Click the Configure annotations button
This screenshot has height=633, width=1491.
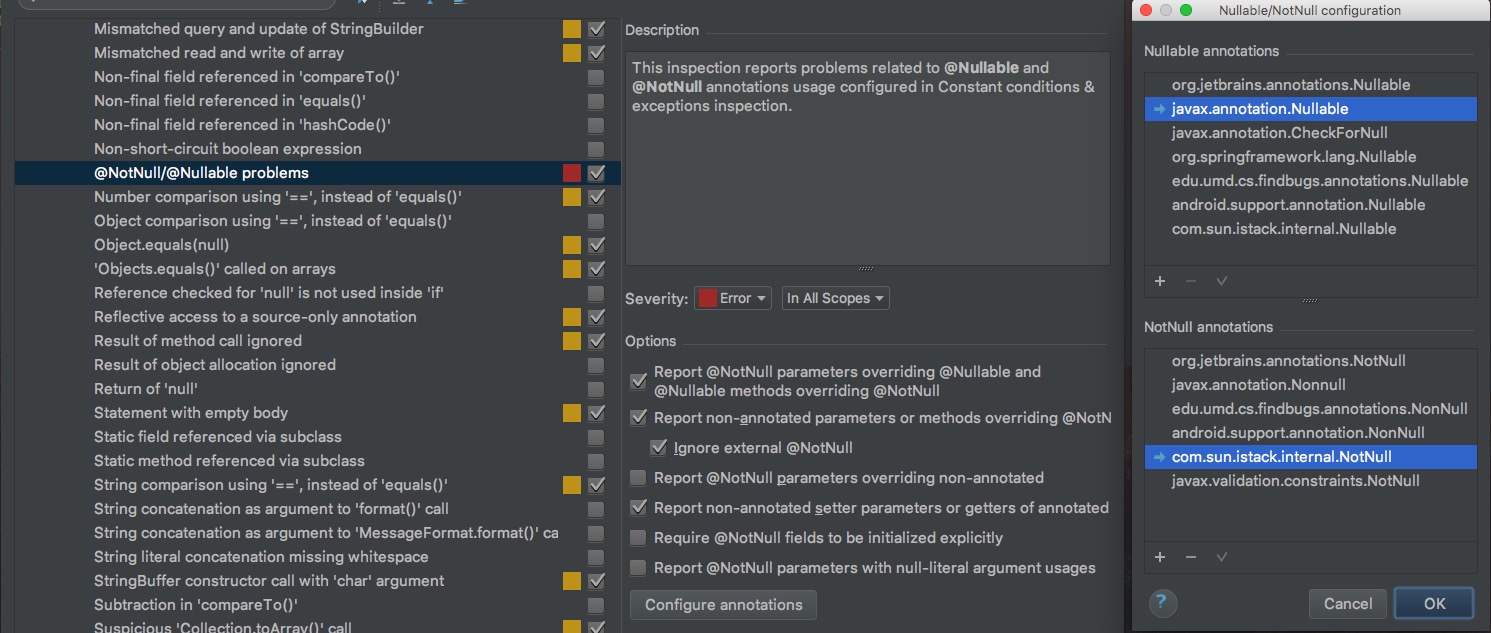click(723, 605)
